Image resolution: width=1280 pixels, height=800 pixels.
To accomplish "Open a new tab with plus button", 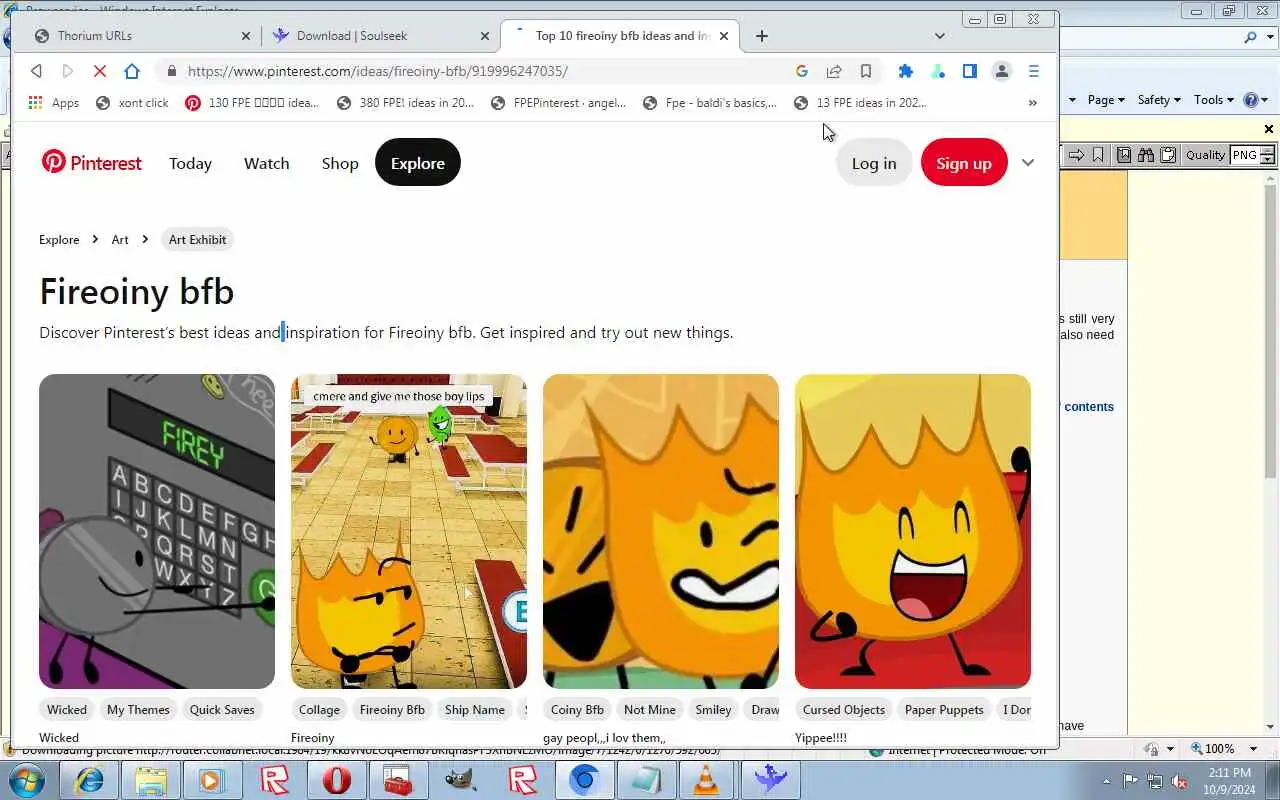I will coord(762,36).
